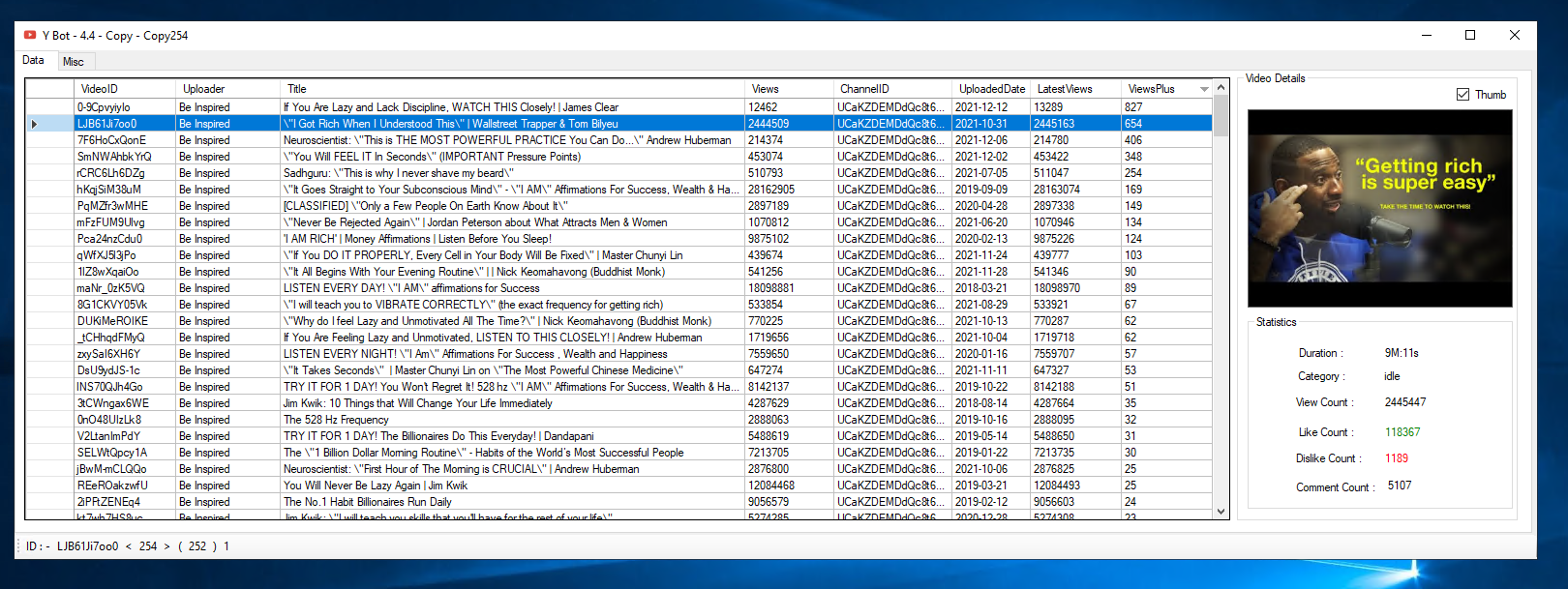The image size is (1568, 589).
Task: Select video ID REeROakzwfU
Action: click(x=112, y=486)
